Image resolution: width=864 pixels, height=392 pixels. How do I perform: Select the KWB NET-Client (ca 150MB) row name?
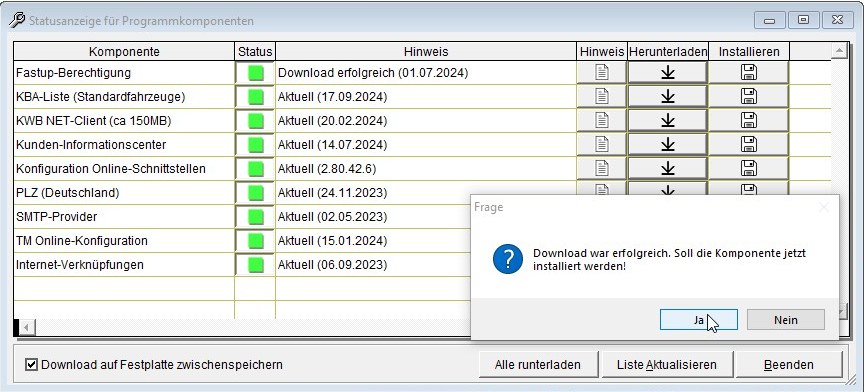(x=93, y=121)
